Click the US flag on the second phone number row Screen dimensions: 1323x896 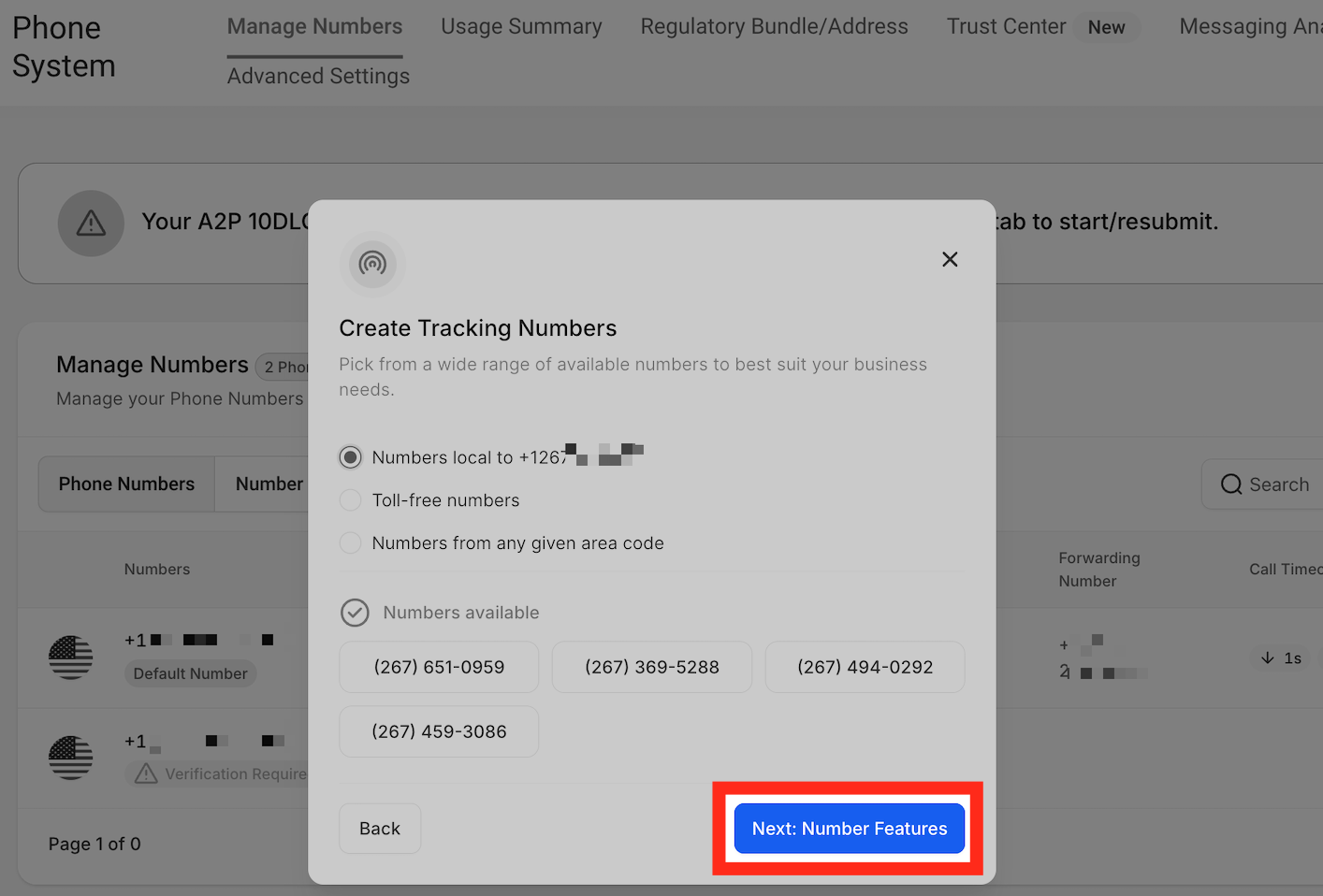70,758
